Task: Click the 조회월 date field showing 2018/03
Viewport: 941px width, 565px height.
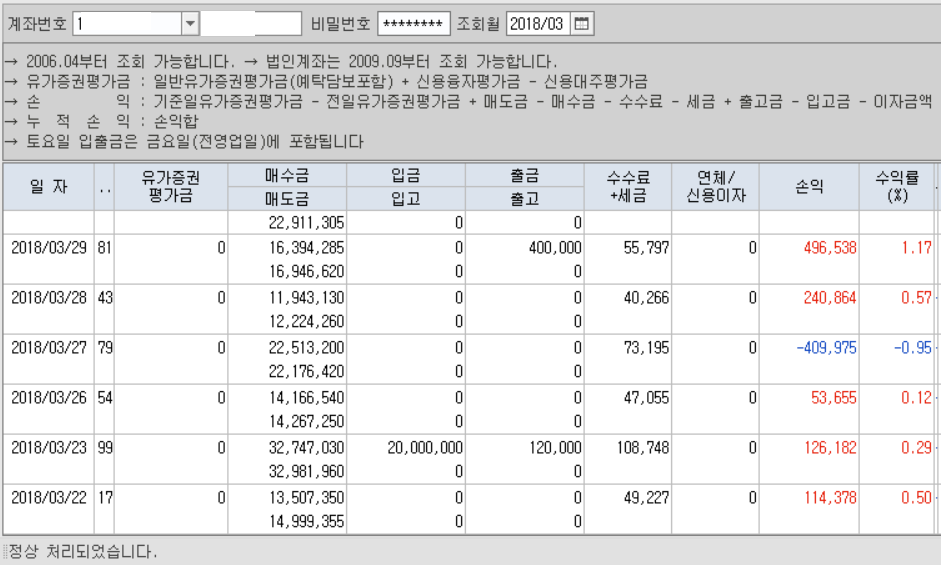Action: tap(537, 23)
